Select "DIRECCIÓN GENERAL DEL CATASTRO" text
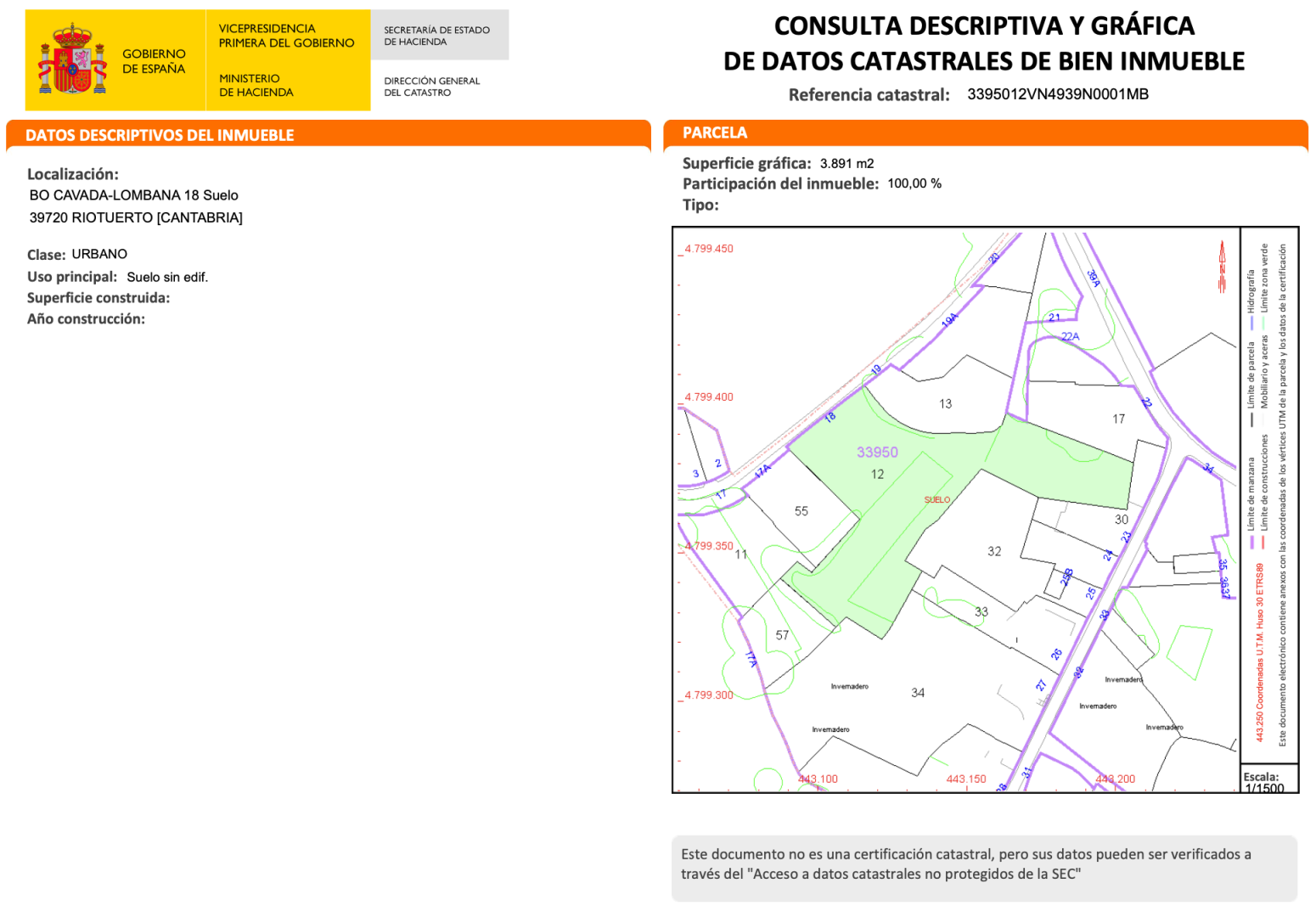This screenshot has height=906, width=1316. tap(431, 87)
